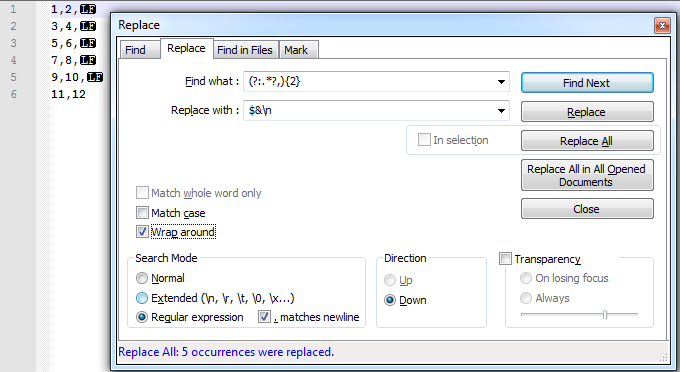Click the LF marker on line 3
This screenshot has width=680, height=372.
point(88,43)
